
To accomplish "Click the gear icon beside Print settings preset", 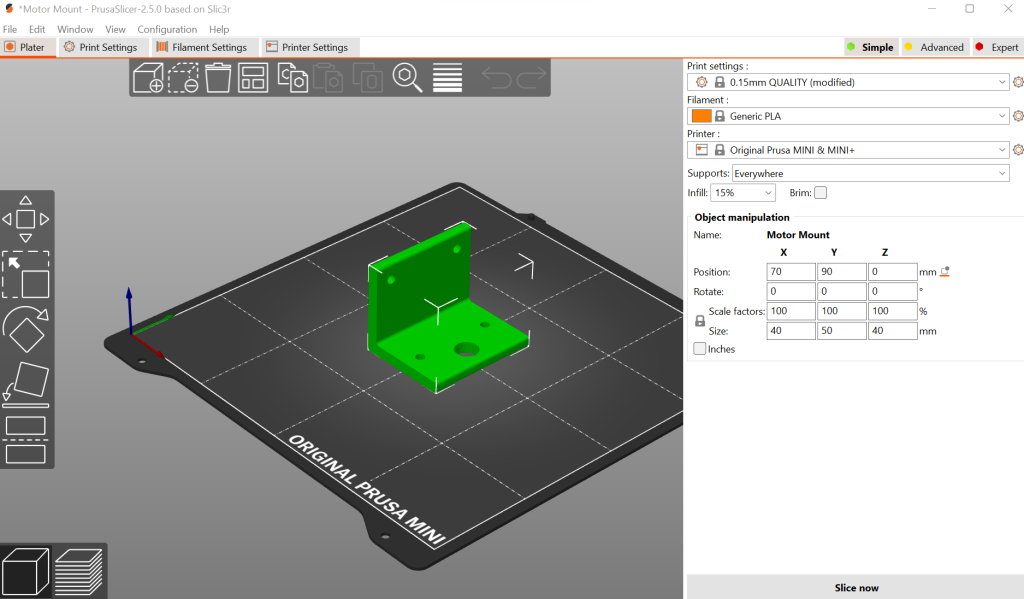I will (x=1017, y=82).
